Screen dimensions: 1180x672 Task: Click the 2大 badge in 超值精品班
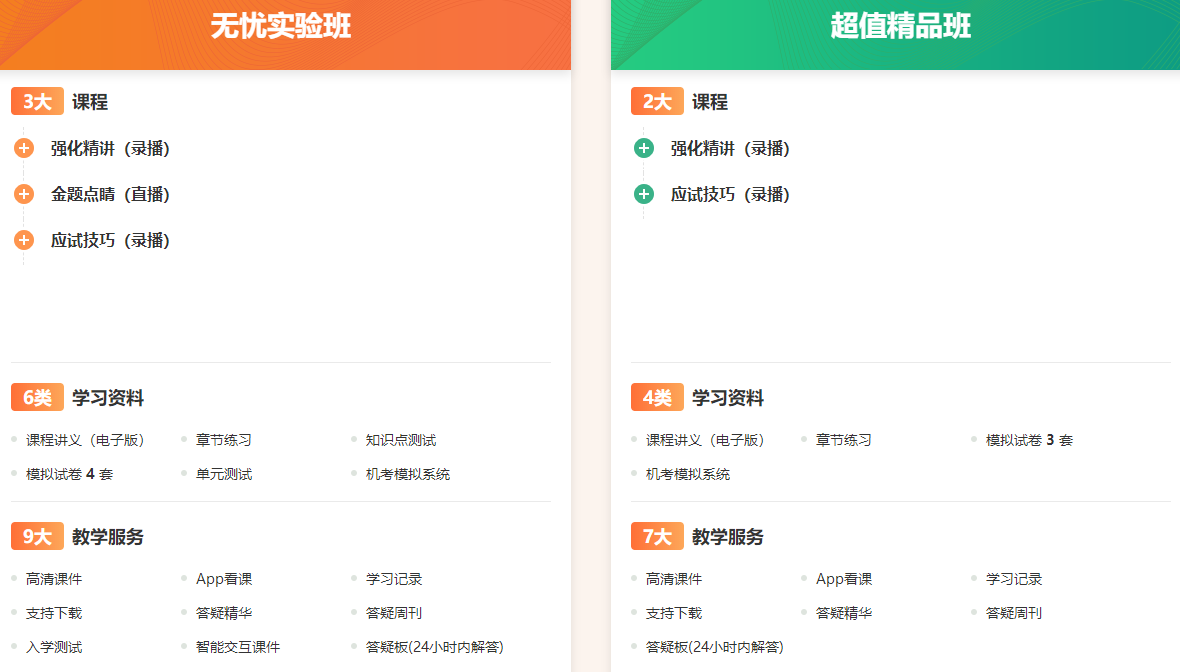(x=657, y=101)
